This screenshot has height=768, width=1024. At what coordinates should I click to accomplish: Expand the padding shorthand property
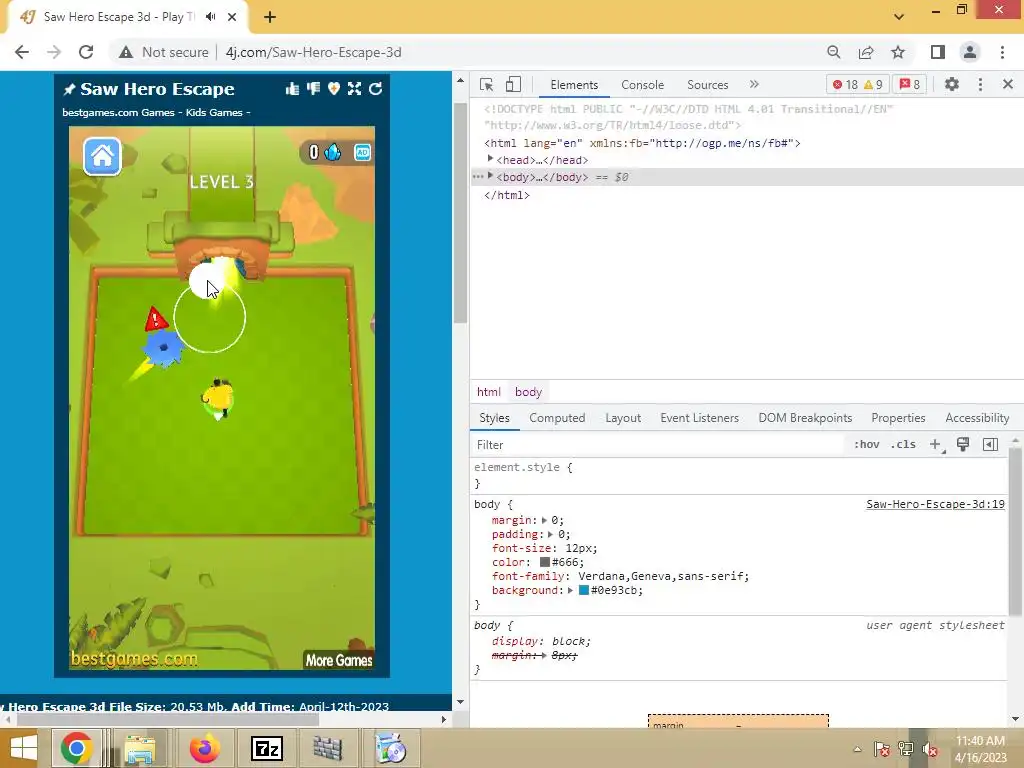(x=551, y=534)
